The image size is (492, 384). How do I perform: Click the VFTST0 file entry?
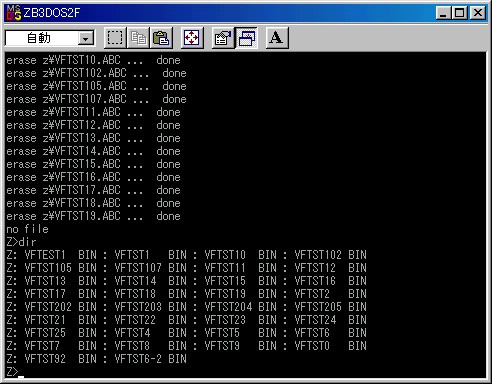[312, 346]
